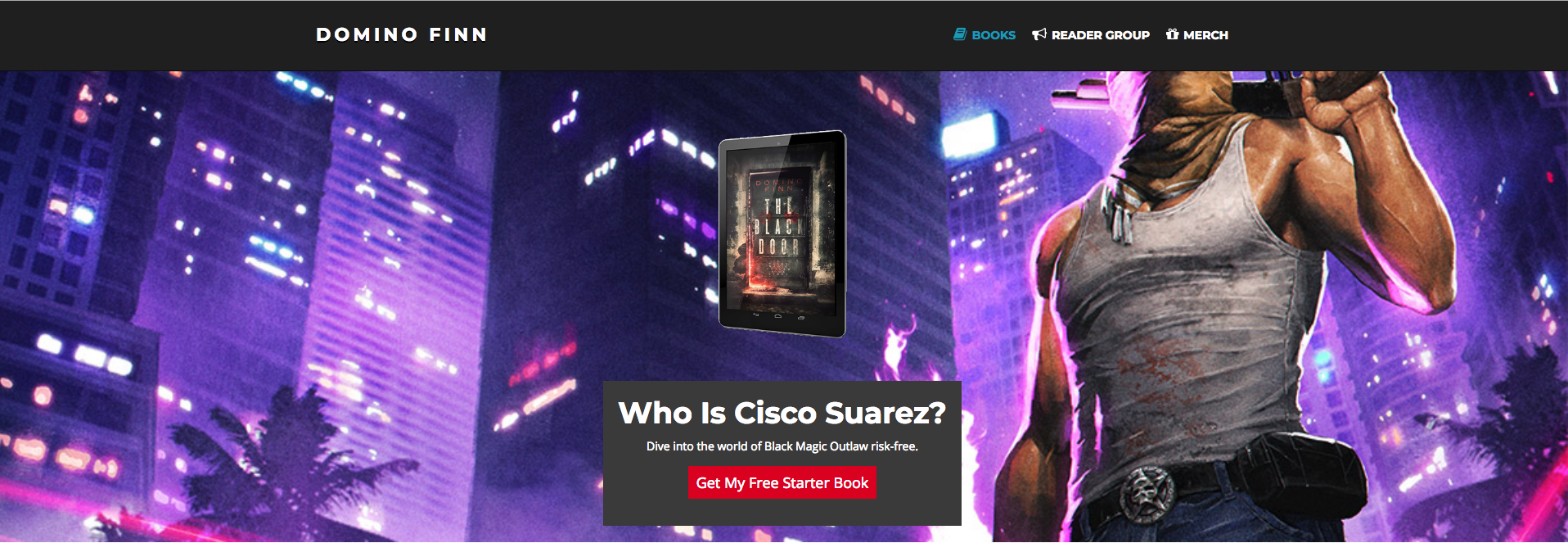Click the "Dive into the world" tagline text
Image resolution: width=1568 pixels, height=543 pixels.
coord(782,446)
